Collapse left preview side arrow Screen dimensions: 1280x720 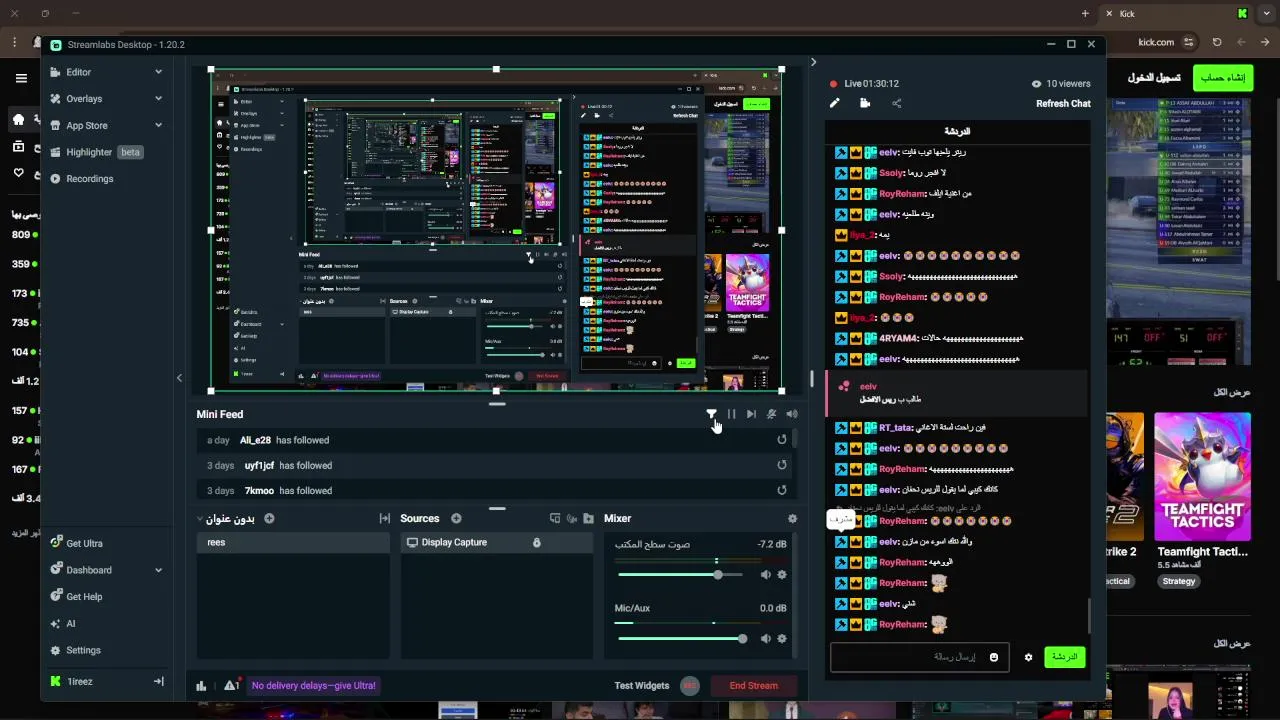coord(179,378)
